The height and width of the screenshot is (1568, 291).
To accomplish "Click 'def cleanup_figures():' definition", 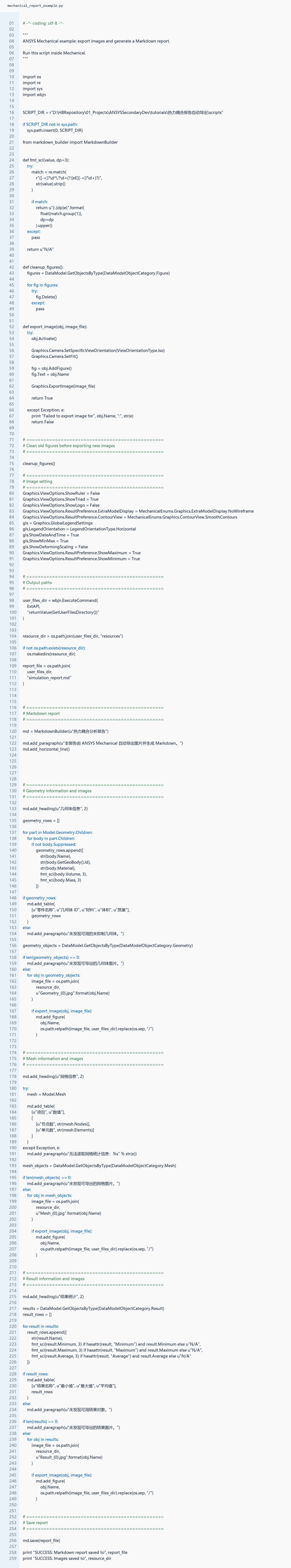I will coord(43,267).
